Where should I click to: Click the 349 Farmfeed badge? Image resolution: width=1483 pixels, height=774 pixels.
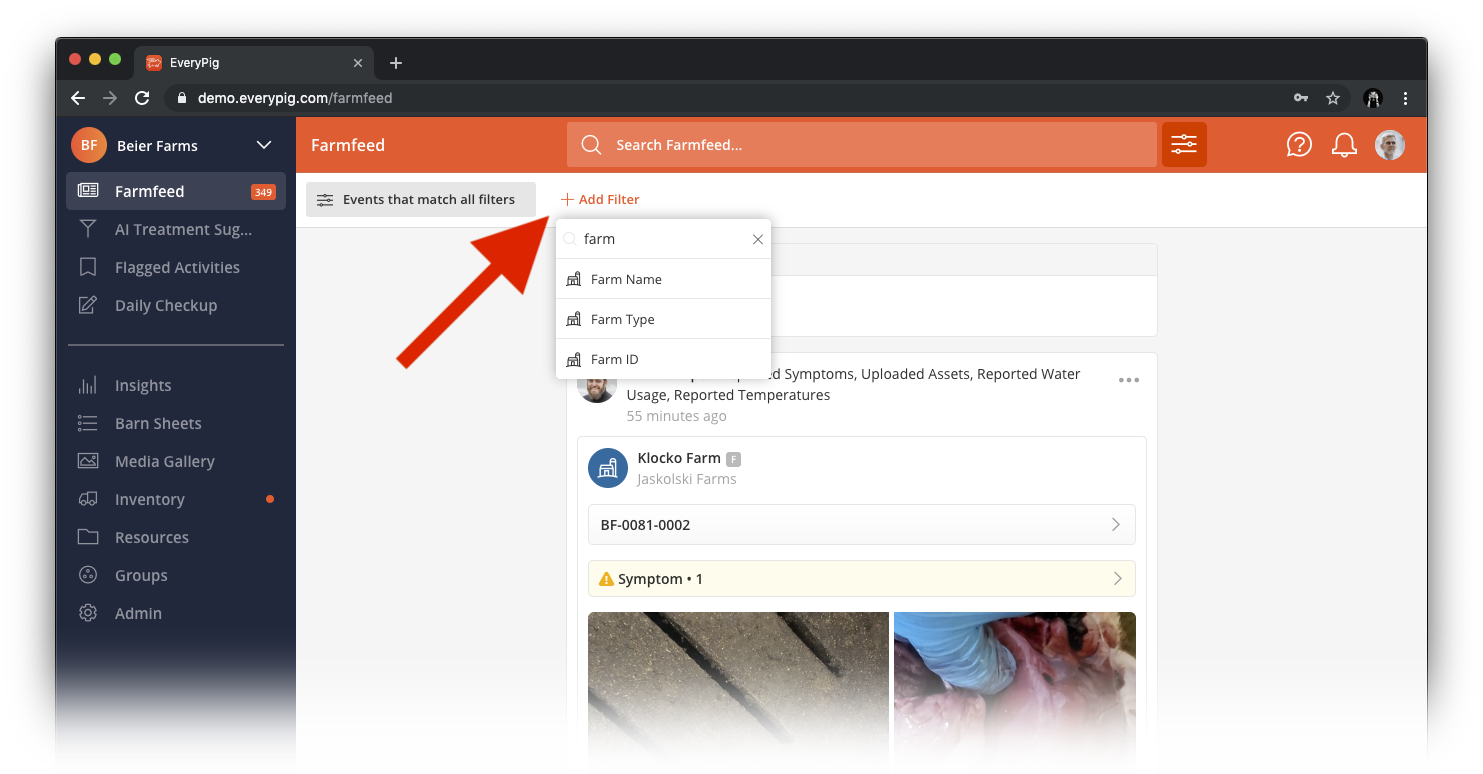coord(263,192)
